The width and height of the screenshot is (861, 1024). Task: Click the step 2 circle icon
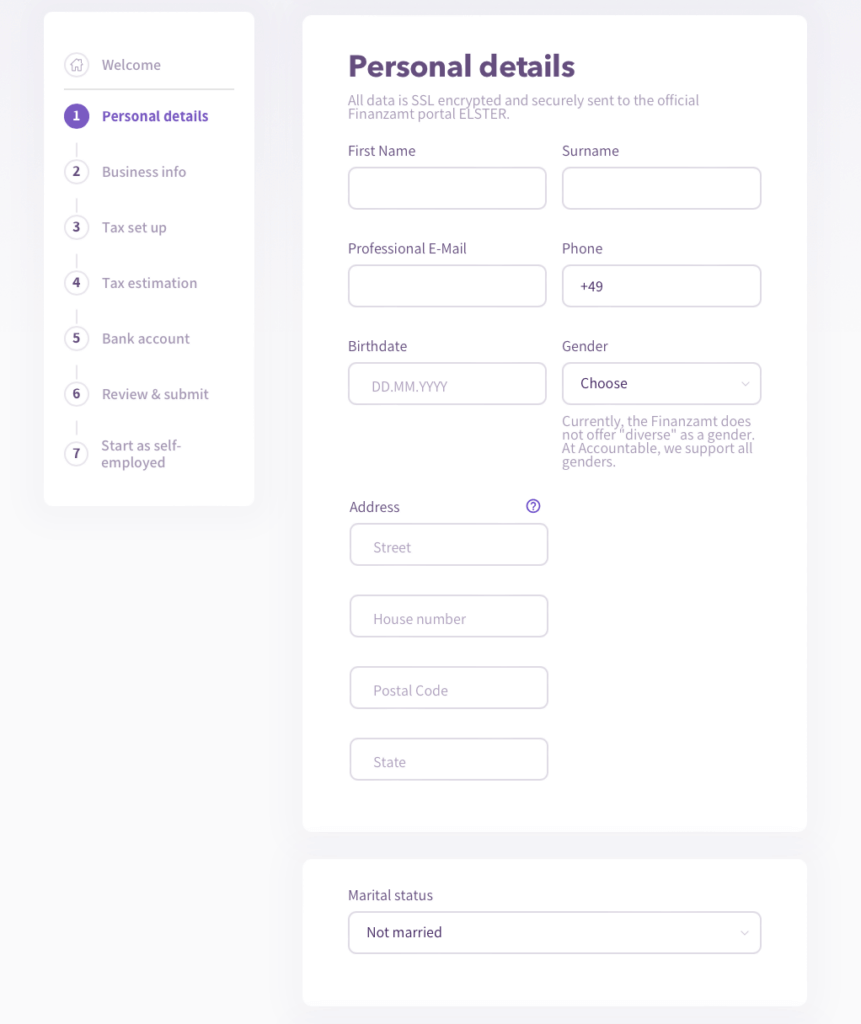point(76,172)
